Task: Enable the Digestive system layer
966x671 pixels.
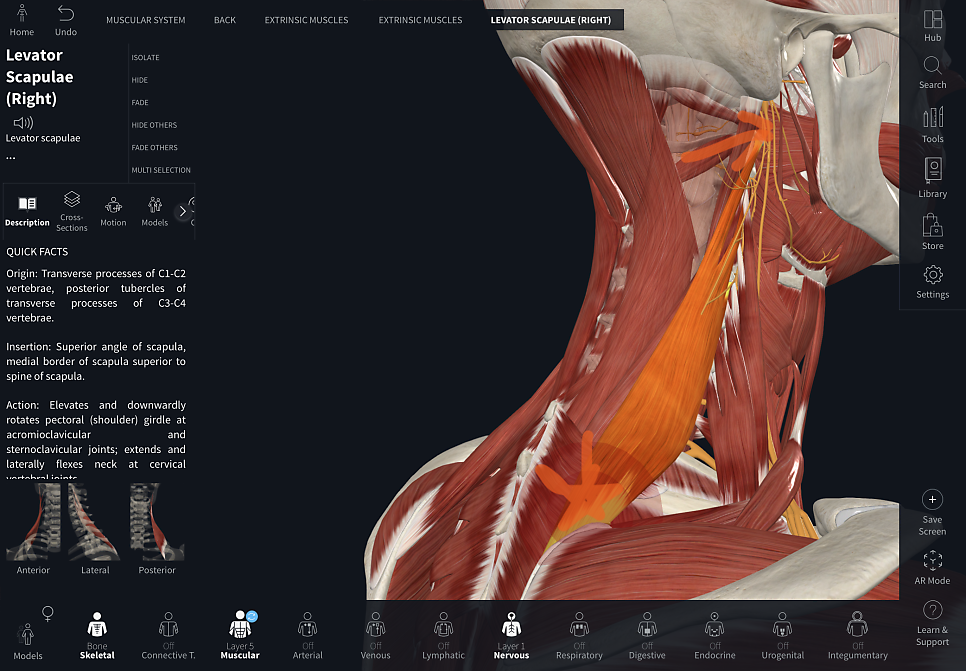Action: pyautogui.click(x=647, y=635)
